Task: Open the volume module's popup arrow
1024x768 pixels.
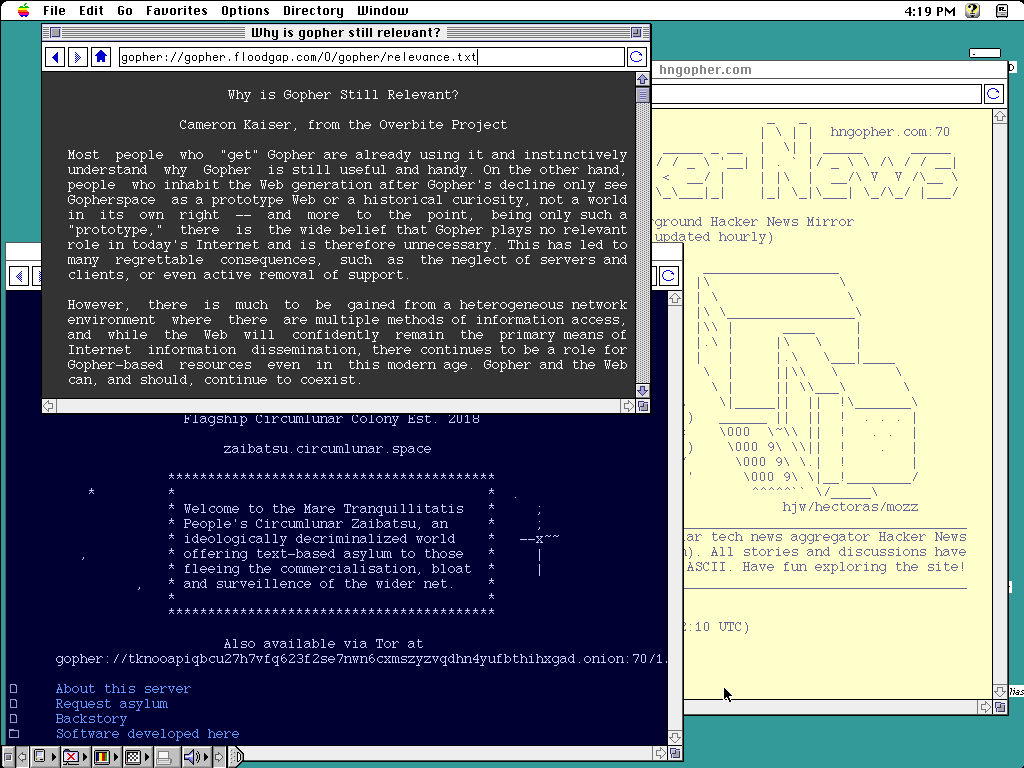Action: 206,757
